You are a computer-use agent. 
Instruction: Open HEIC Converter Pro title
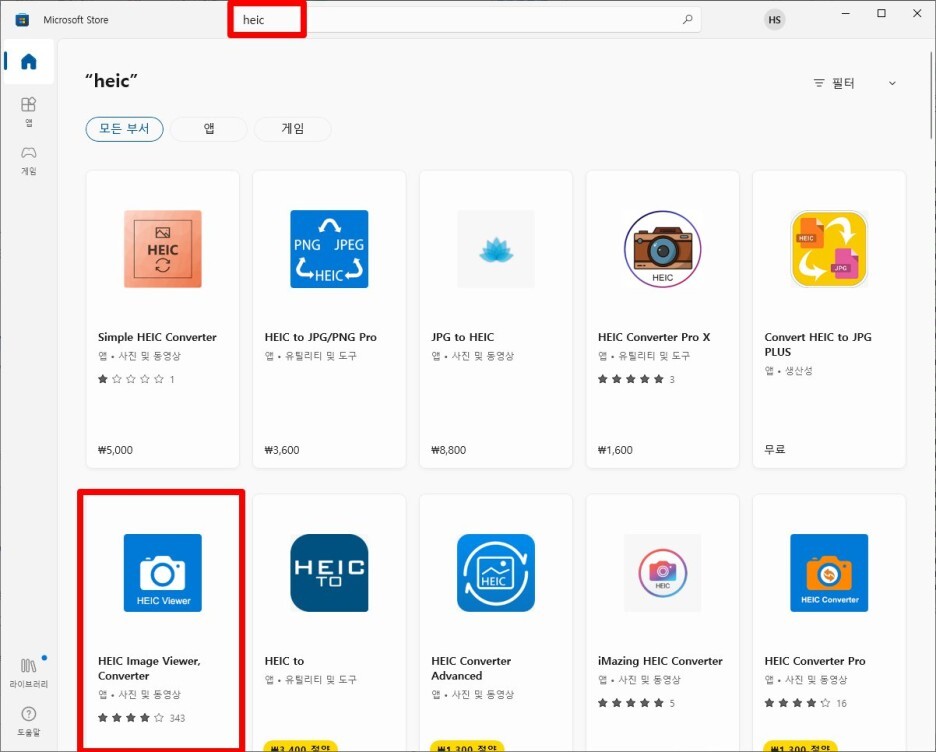(x=815, y=661)
